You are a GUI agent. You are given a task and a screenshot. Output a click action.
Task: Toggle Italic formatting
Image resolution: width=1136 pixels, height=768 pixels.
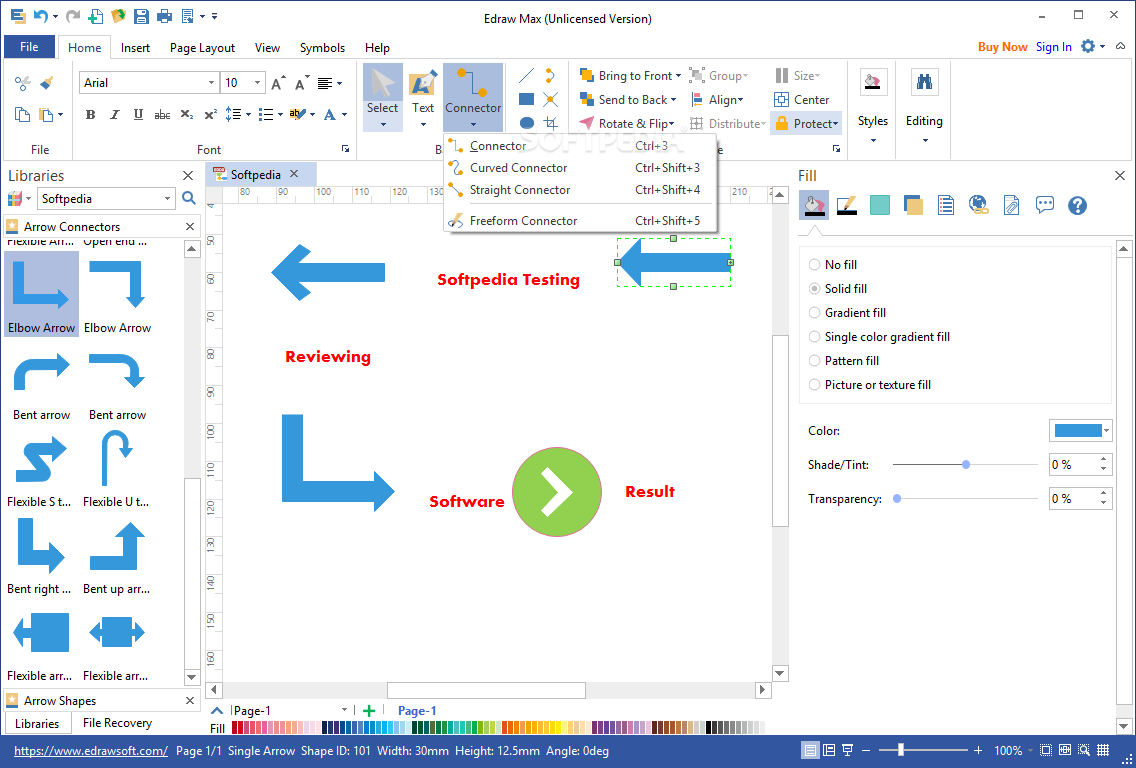[114, 114]
